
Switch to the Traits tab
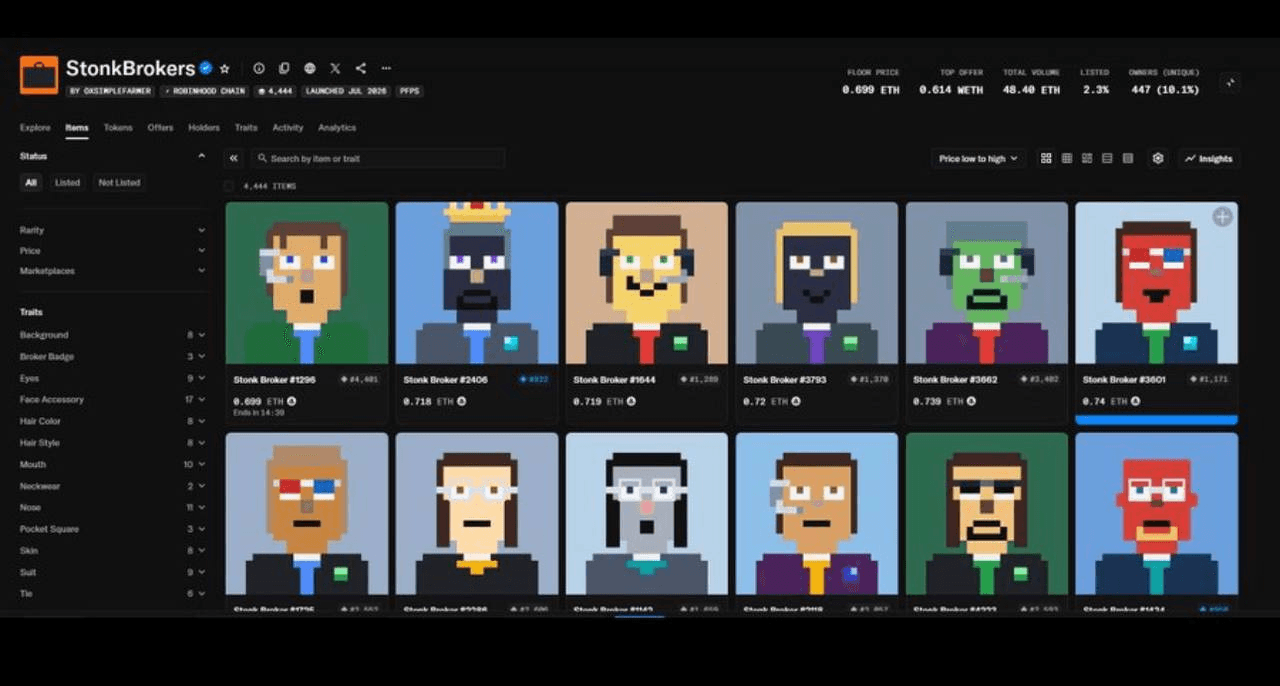coord(246,128)
